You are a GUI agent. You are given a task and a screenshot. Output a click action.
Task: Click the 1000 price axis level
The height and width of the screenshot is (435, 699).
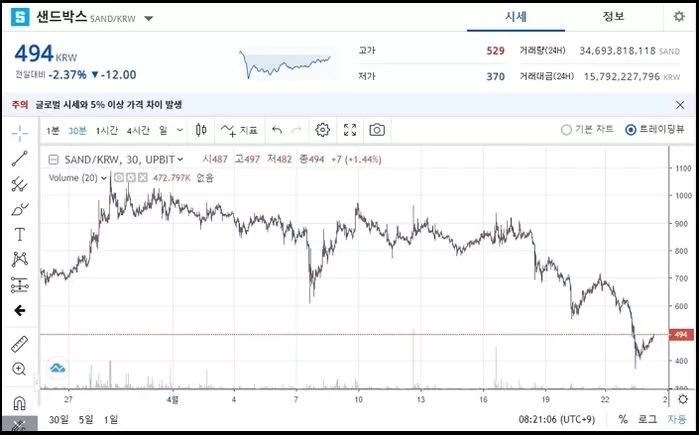coord(683,196)
